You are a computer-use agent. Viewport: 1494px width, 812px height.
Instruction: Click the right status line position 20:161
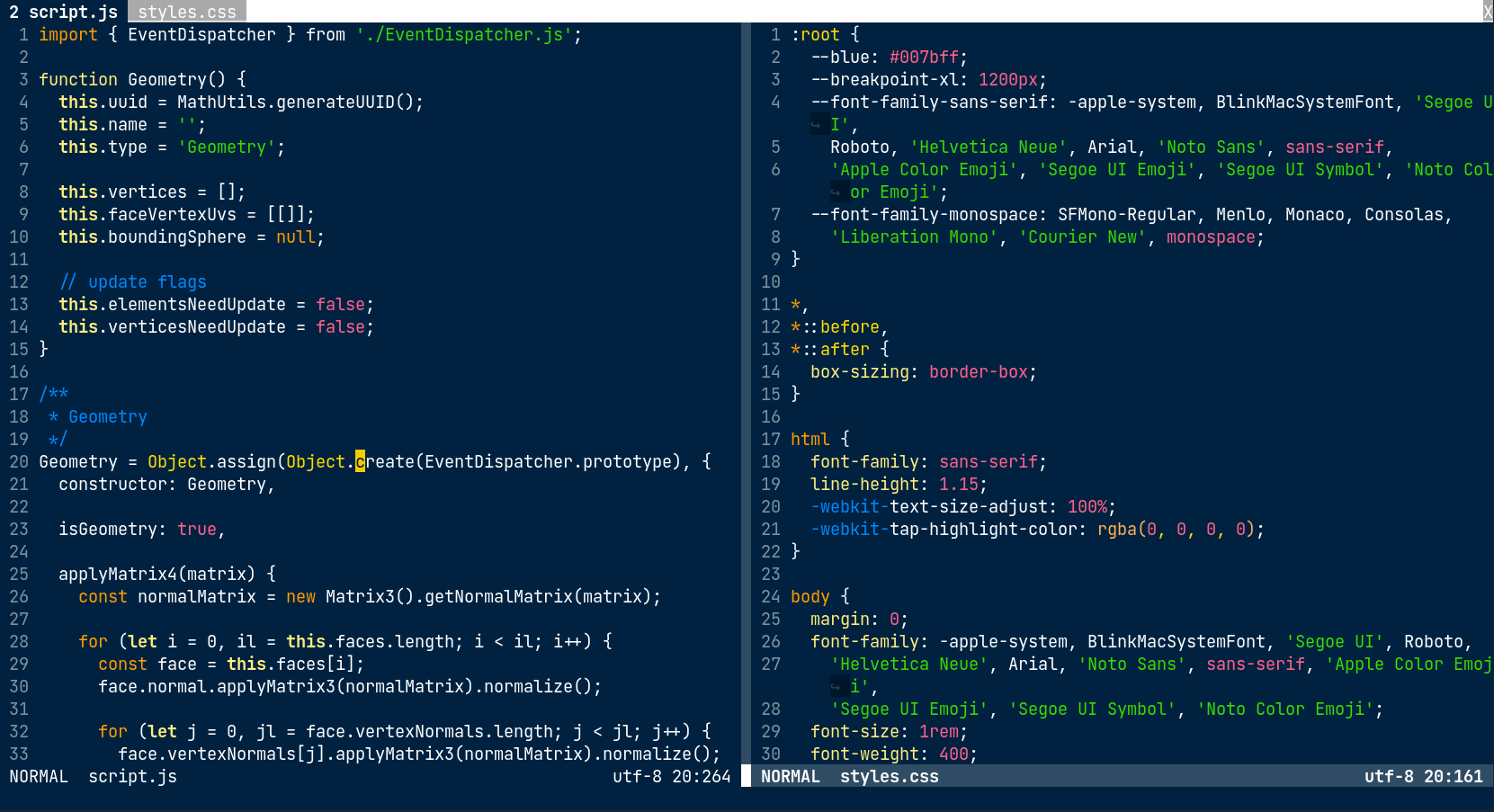coord(1454,776)
